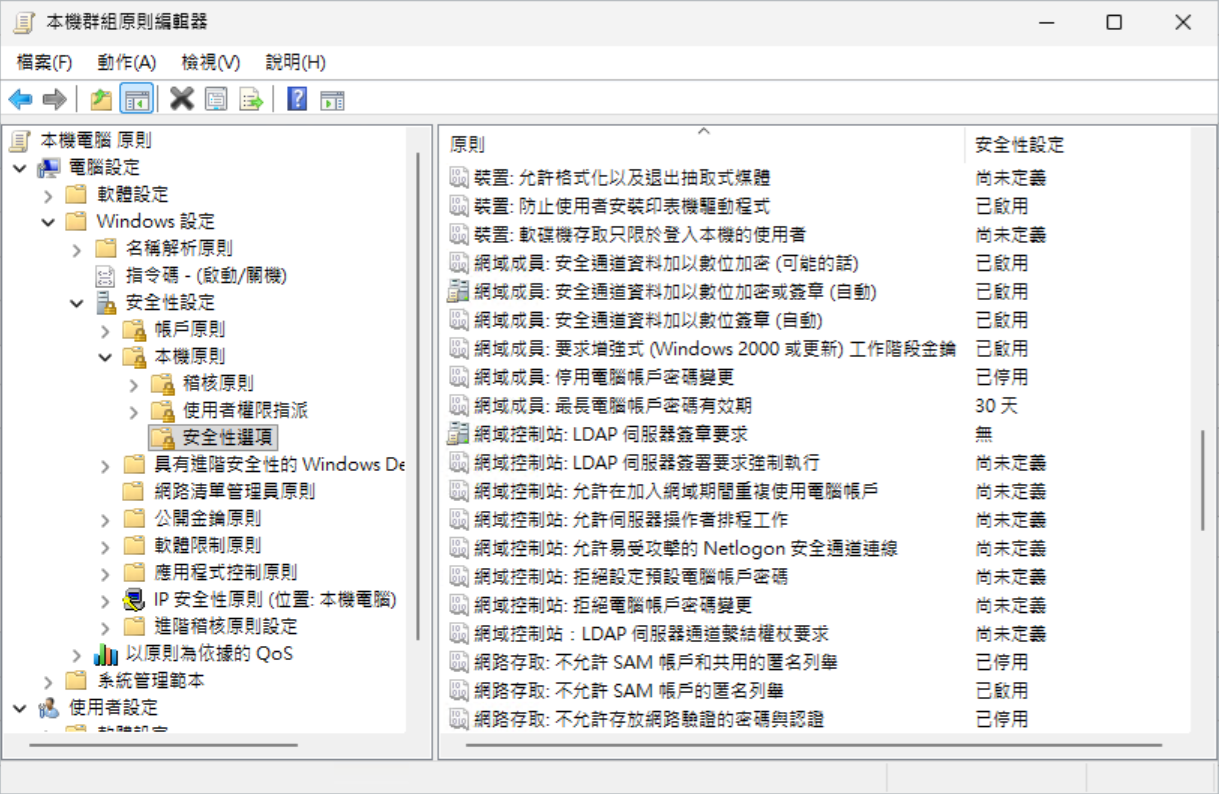Viewport: 1219px width, 794px height.
Task: Click the Delete X toolbar icon
Action: click(181, 99)
